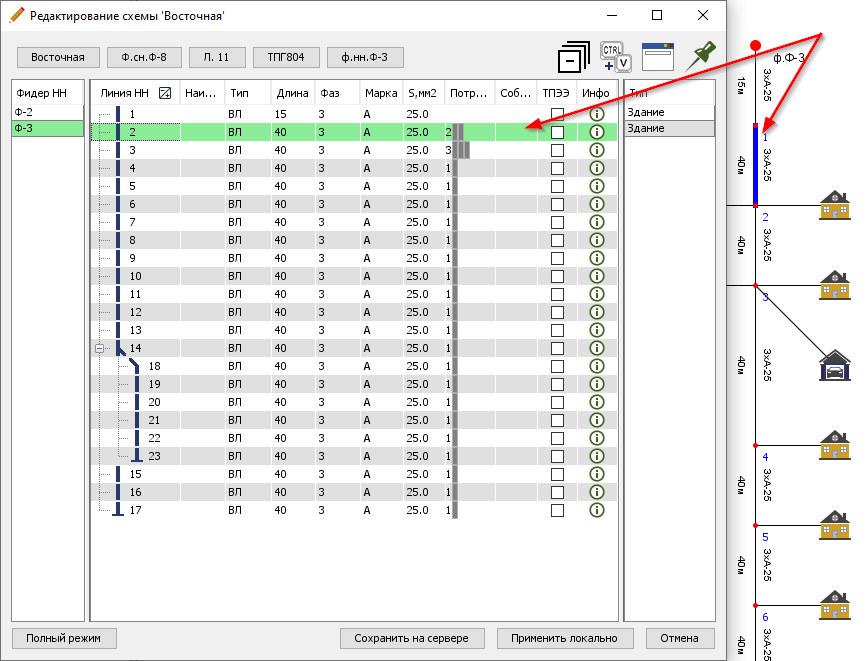866x661 pixels.
Task: Open info icon for line 10
Action: (x=596, y=276)
